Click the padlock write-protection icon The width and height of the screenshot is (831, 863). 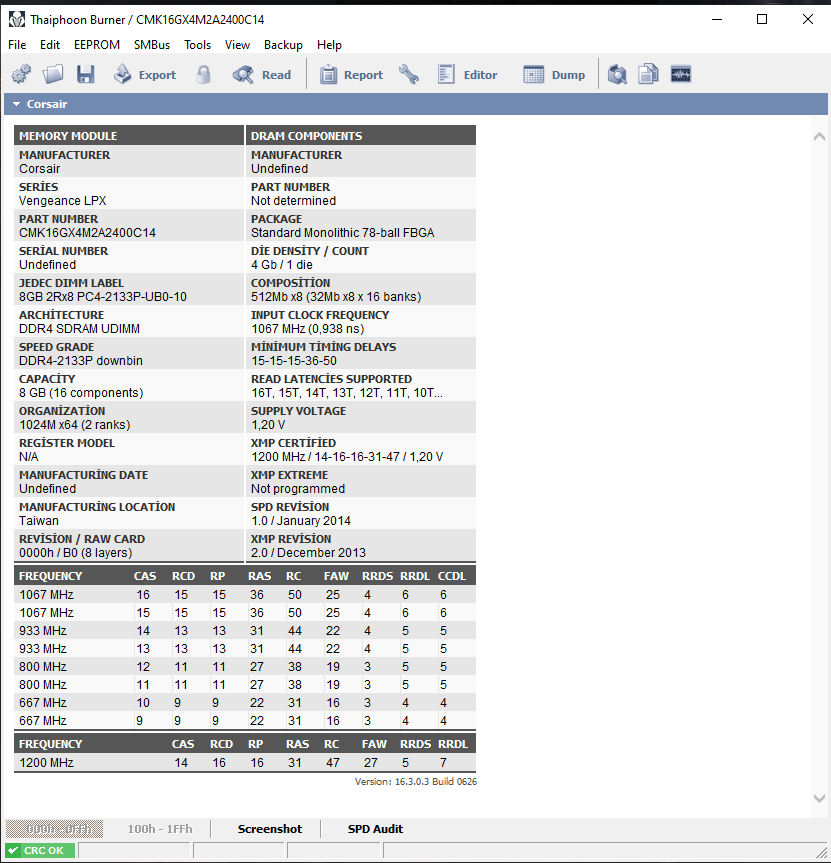pos(204,74)
